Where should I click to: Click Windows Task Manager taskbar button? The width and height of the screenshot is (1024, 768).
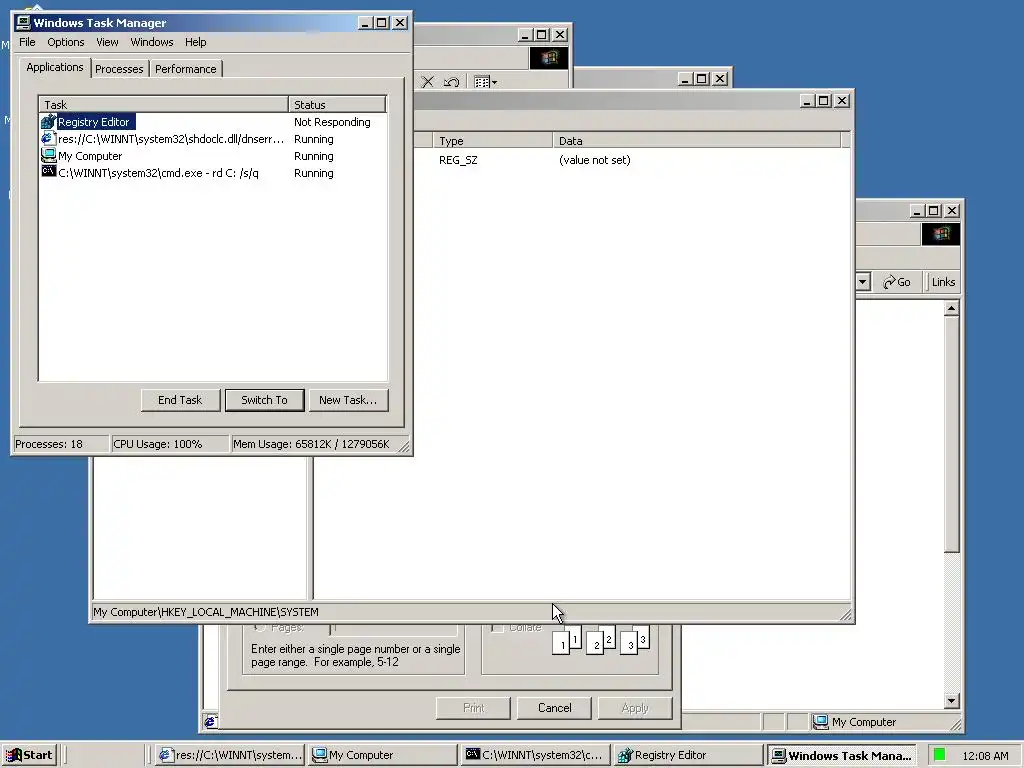(x=840, y=755)
